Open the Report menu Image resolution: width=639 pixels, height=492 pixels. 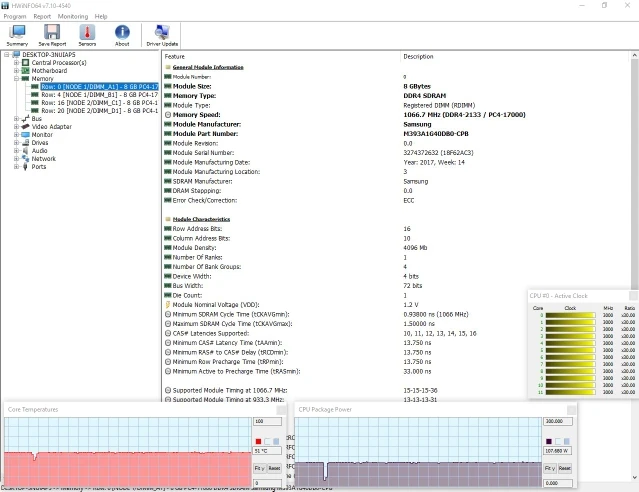click(42, 16)
